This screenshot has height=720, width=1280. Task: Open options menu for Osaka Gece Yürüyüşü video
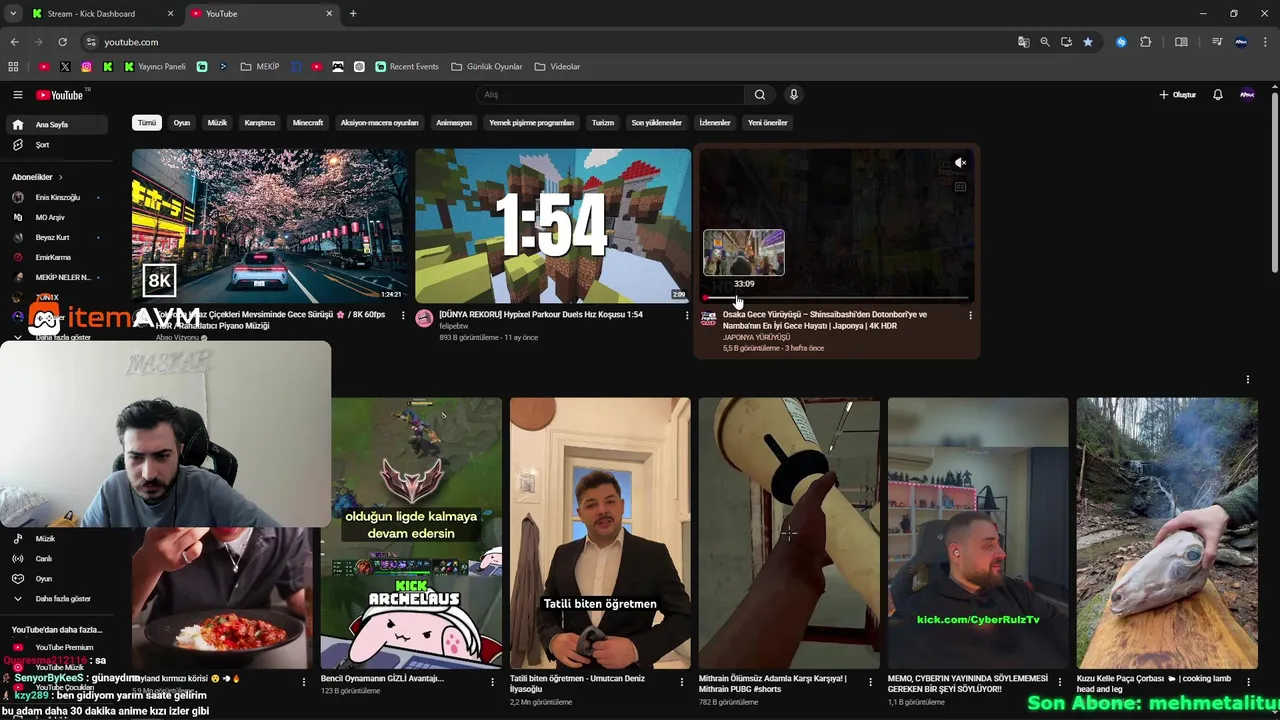tap(970, 315)
